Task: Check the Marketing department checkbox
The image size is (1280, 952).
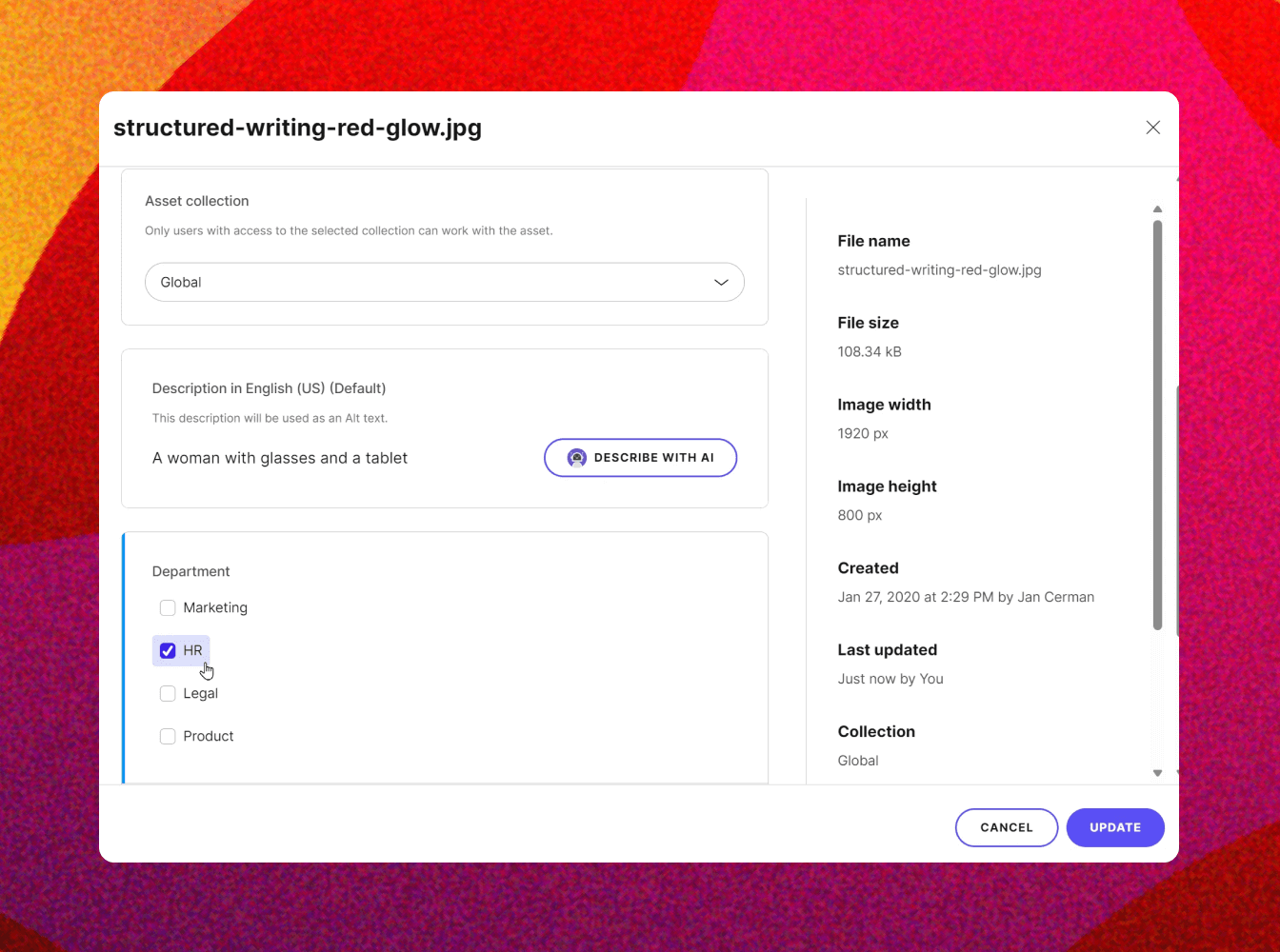Action: [168, 607]
